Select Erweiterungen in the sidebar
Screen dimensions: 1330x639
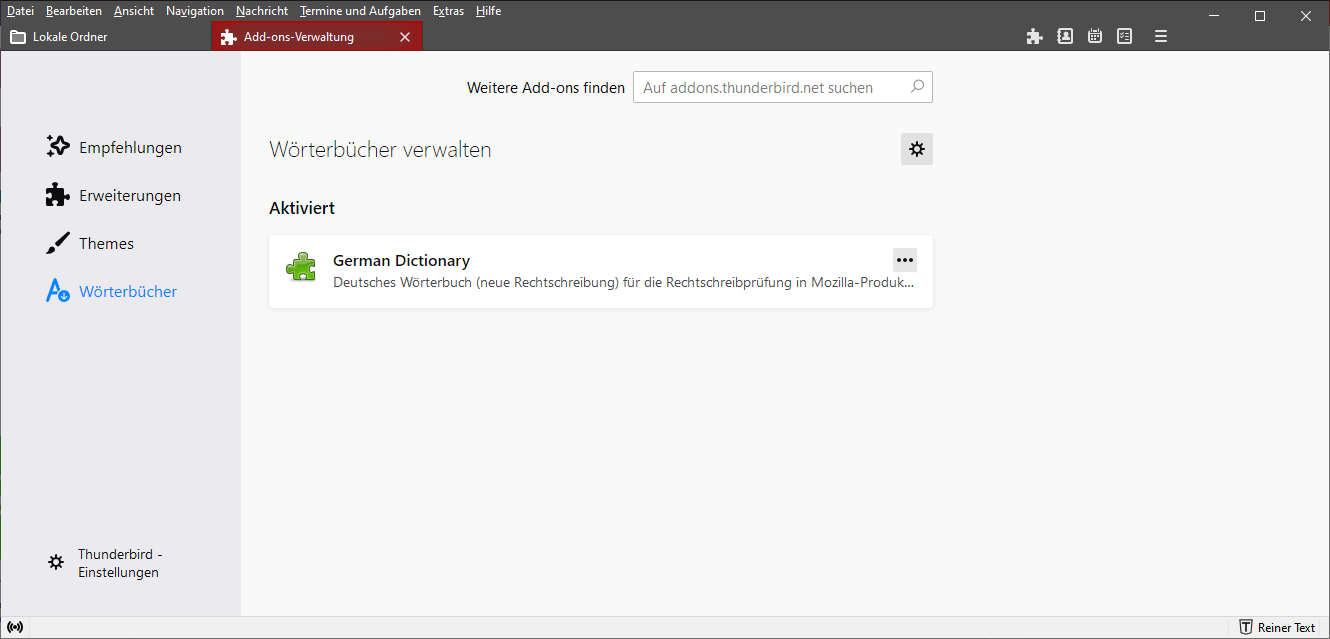click(x=130, y=196)
